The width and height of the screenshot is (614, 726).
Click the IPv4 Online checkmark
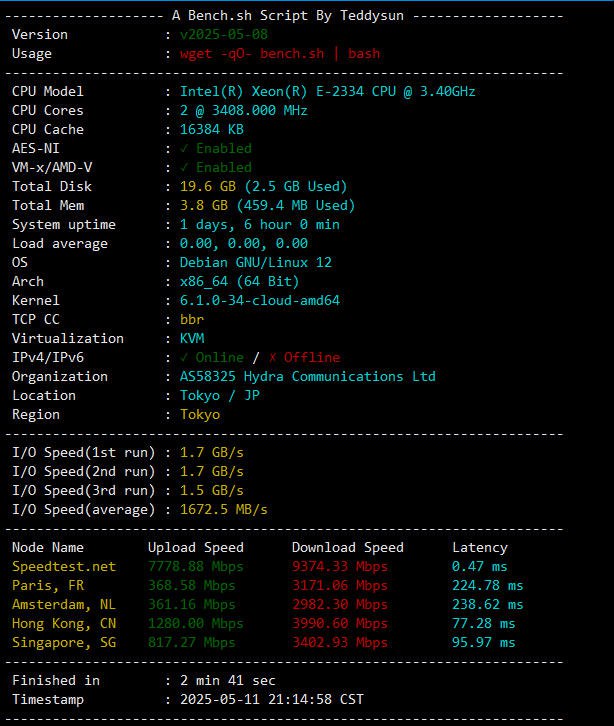(x=184, y=357)
